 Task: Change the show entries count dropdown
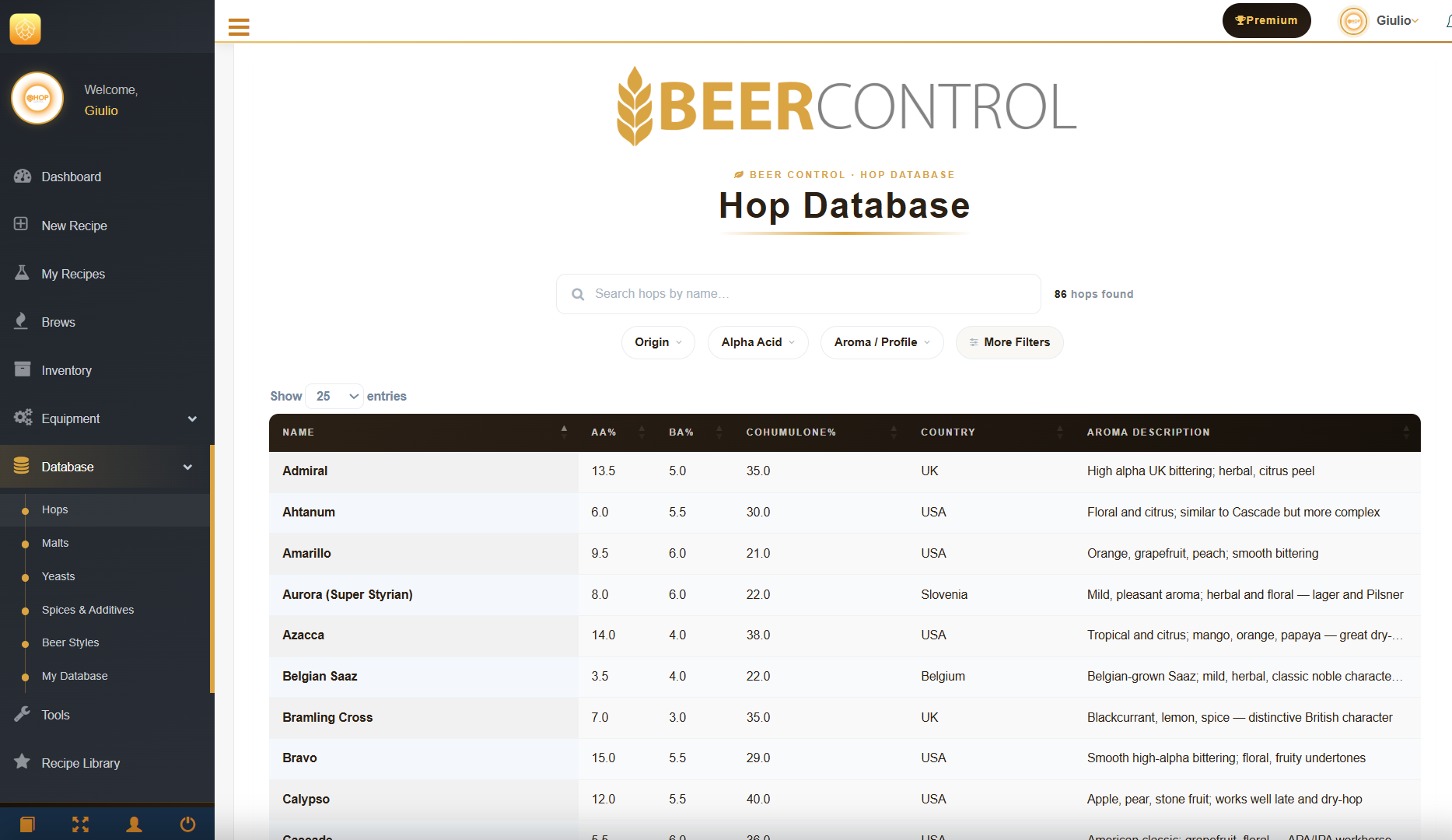coord(334,396)
